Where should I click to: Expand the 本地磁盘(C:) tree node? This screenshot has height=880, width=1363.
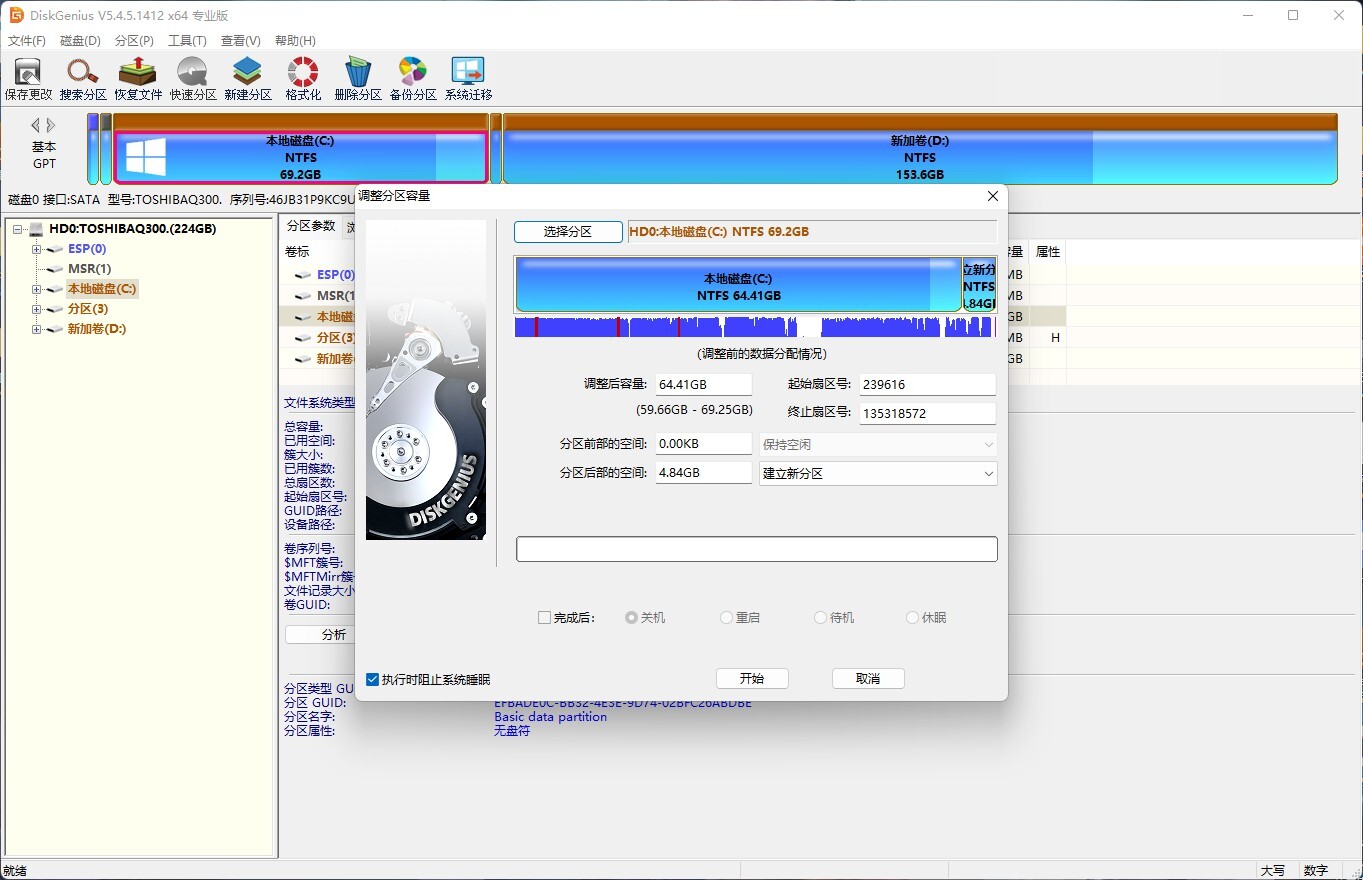[x=37, y=289]
